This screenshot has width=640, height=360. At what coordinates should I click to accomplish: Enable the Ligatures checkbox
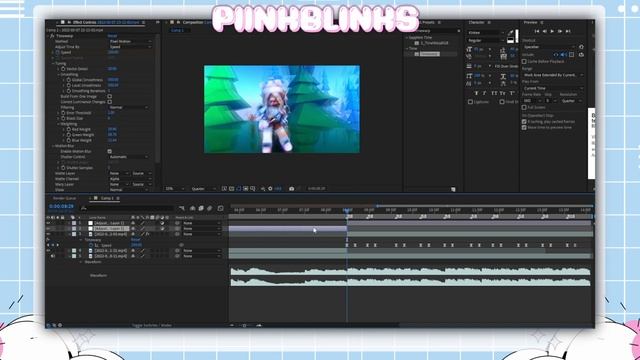470,102
